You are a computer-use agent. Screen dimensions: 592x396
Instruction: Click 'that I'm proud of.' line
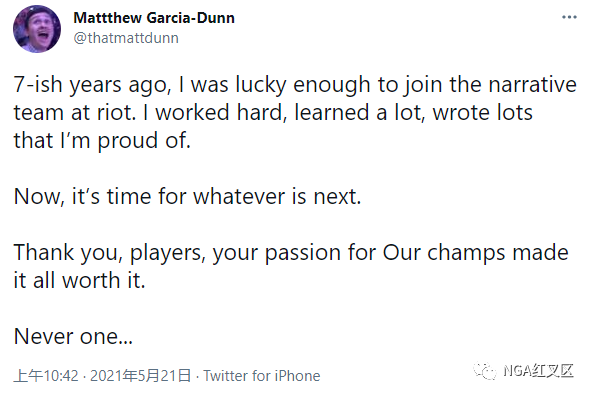(102, 140)
